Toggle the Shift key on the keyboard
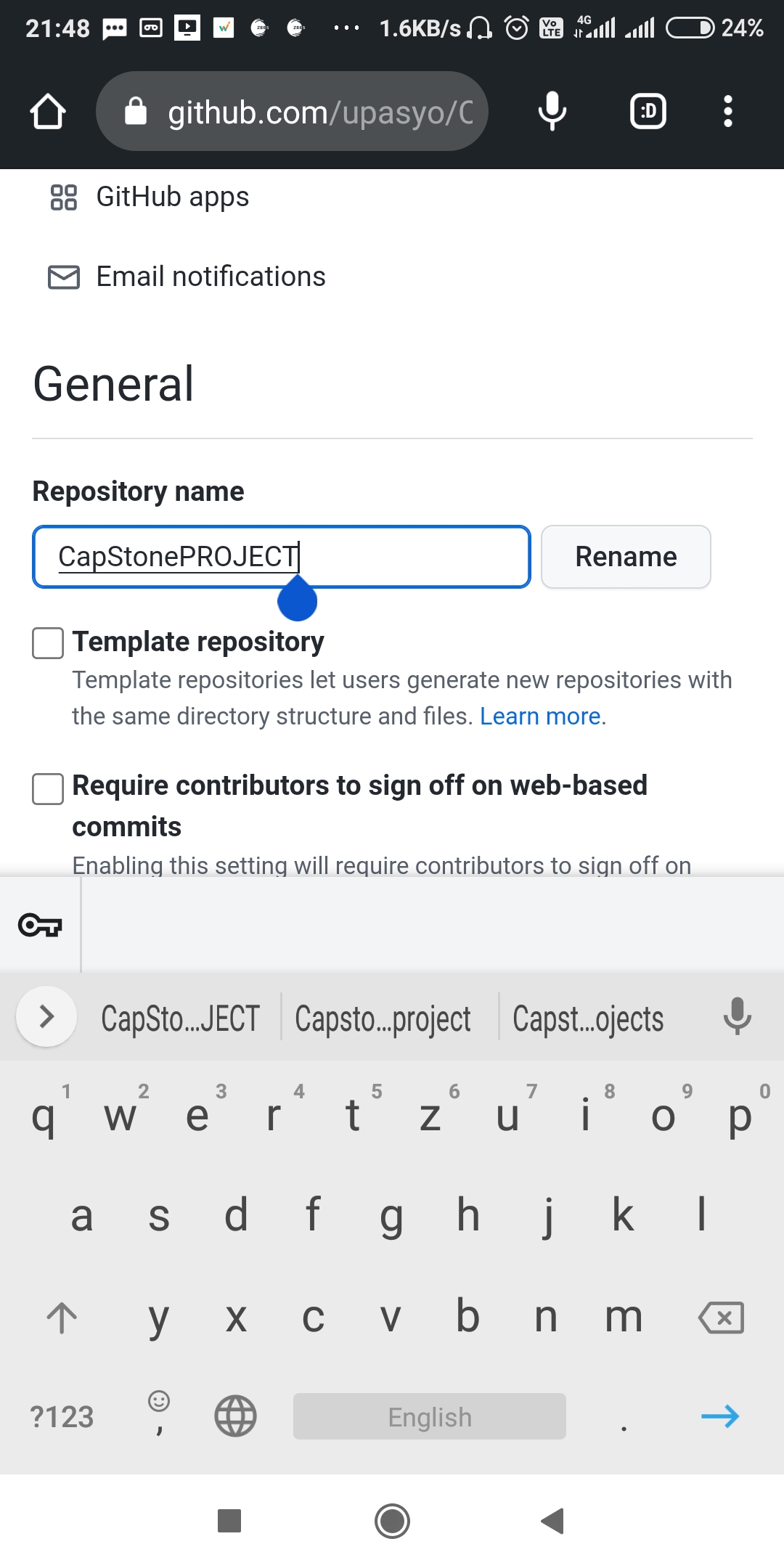Viewport: 784px width, 1568px height. point(61,1318)
